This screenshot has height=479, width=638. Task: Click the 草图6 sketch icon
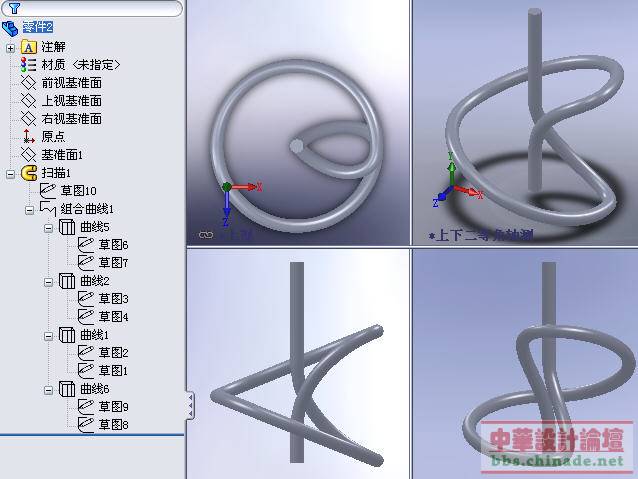click(86, 245)
